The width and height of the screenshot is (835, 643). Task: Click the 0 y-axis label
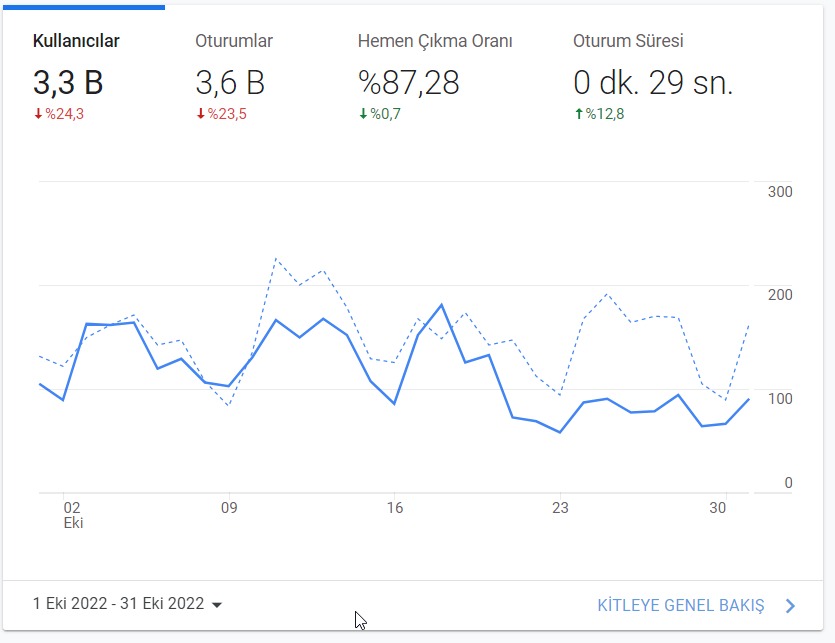789,483
